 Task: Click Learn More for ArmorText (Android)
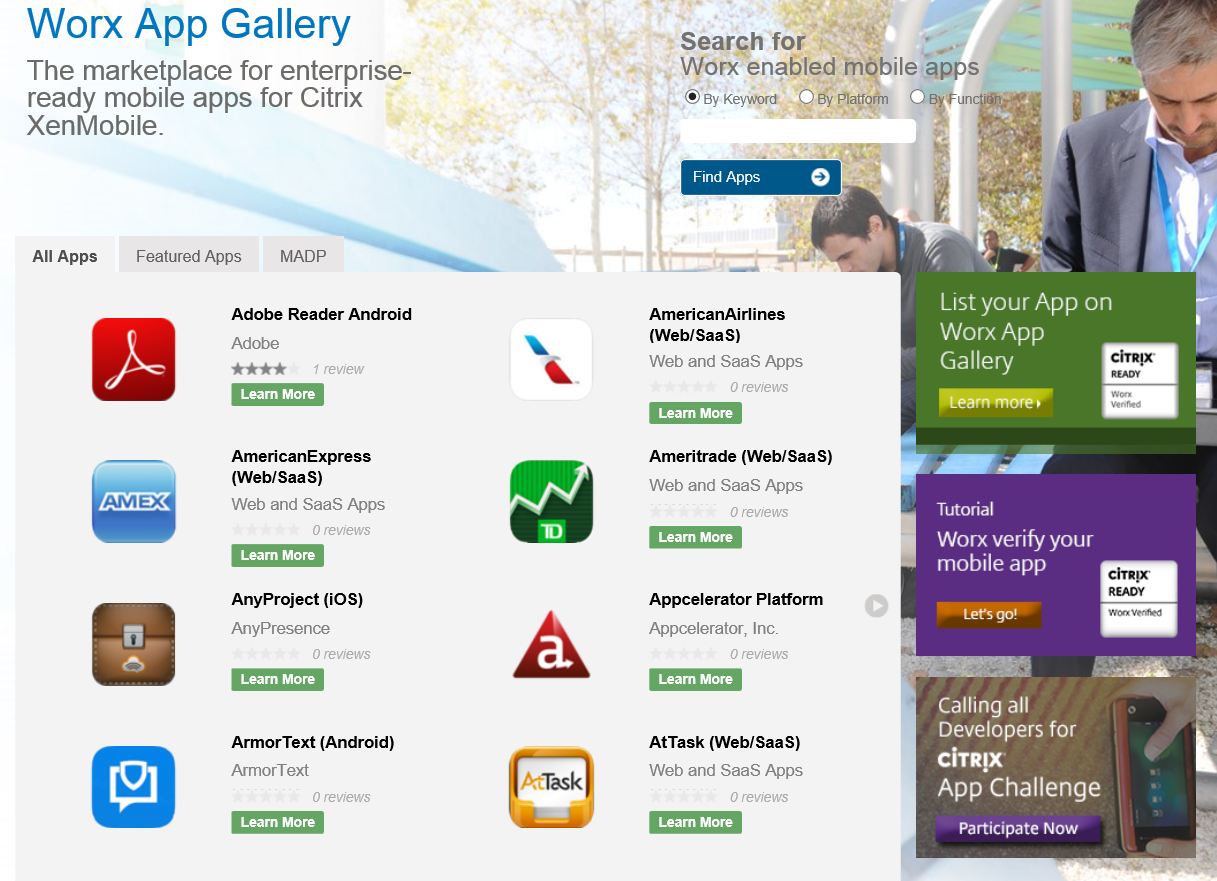(x=278, y=822)
